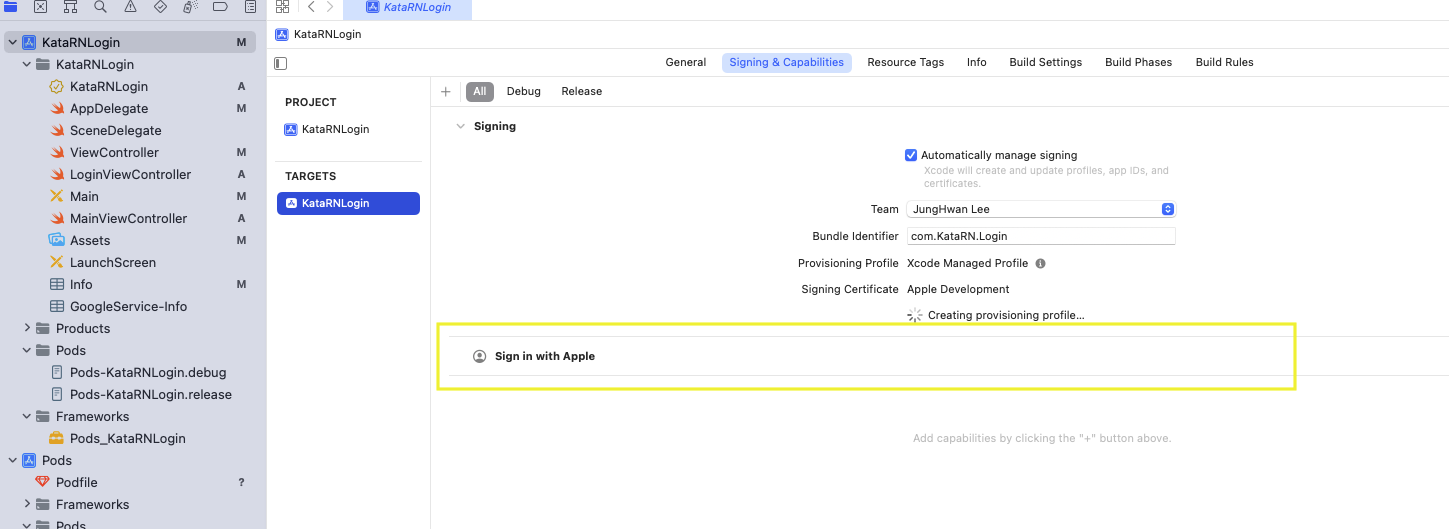Open the Breakpoint navigator
1449x529 pixels.
click(x=220, y=6)
